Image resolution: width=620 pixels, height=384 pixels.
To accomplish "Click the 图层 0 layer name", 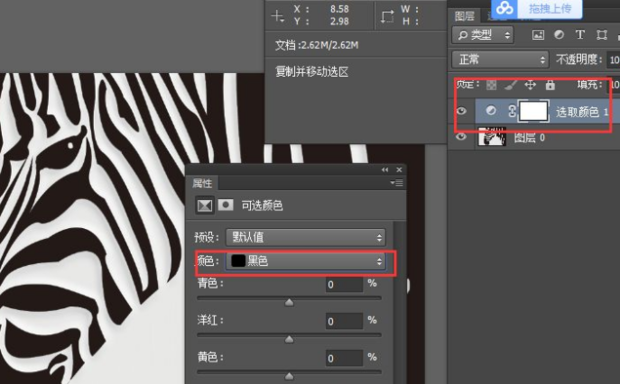I will (529, 137).
